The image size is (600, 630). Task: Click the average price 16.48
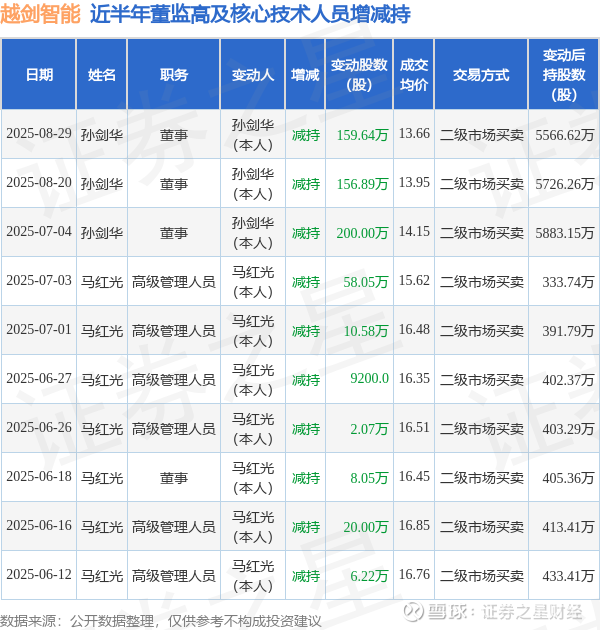[414, 329]
